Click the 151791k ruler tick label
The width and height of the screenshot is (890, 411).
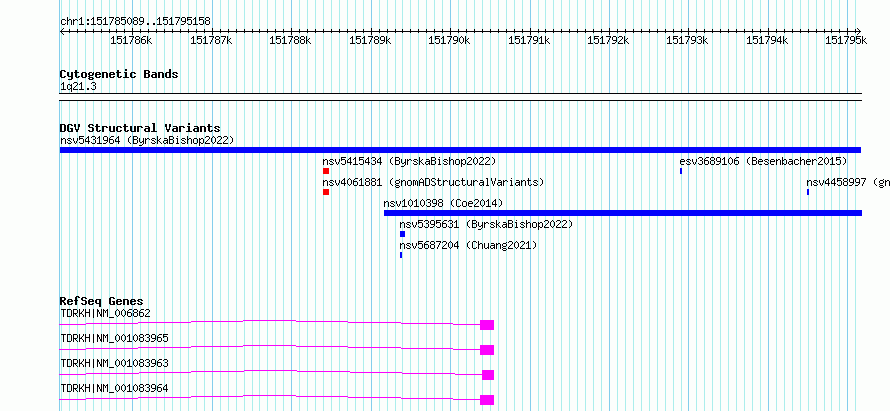tap(529, 40)
